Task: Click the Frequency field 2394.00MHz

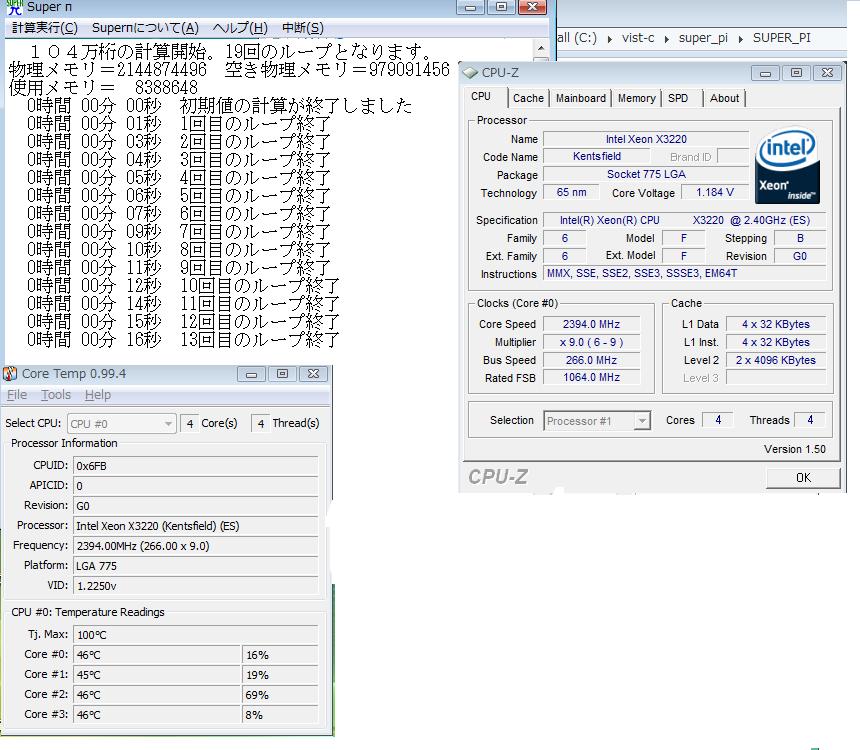Action: coord(195,546)
